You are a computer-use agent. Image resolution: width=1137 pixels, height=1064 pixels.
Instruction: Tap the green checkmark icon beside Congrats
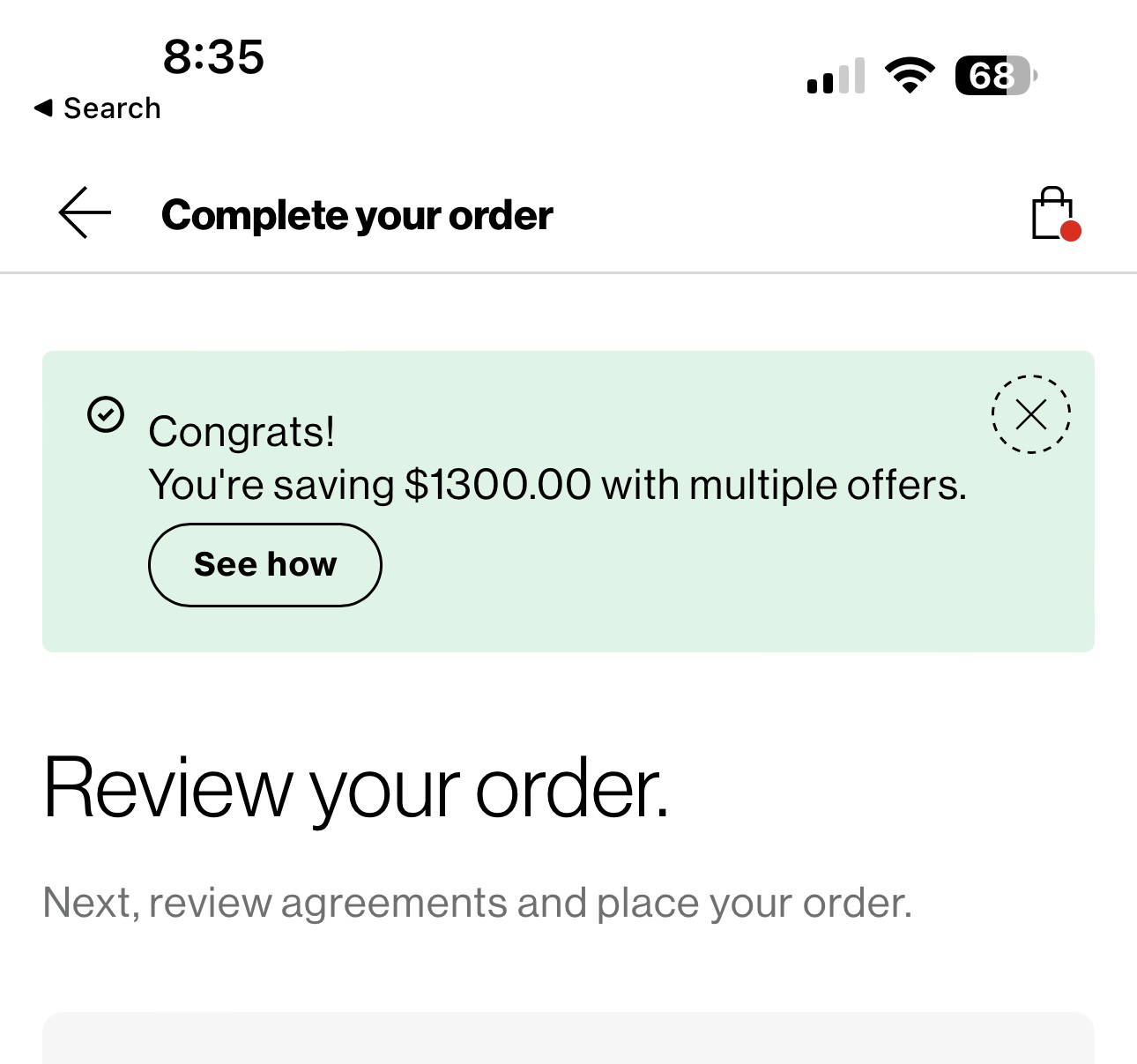tap(106, 414)
